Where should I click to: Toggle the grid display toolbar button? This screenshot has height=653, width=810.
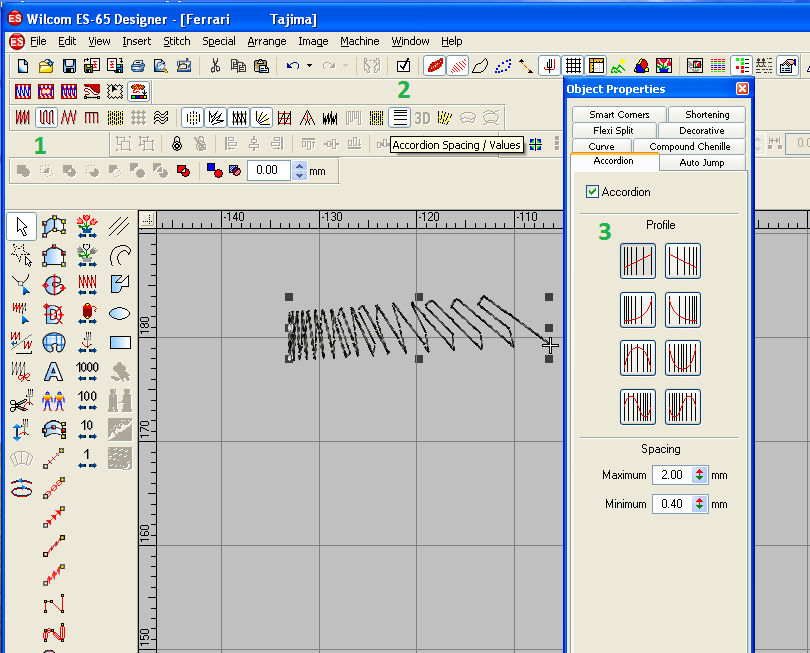tap(573, 66)
